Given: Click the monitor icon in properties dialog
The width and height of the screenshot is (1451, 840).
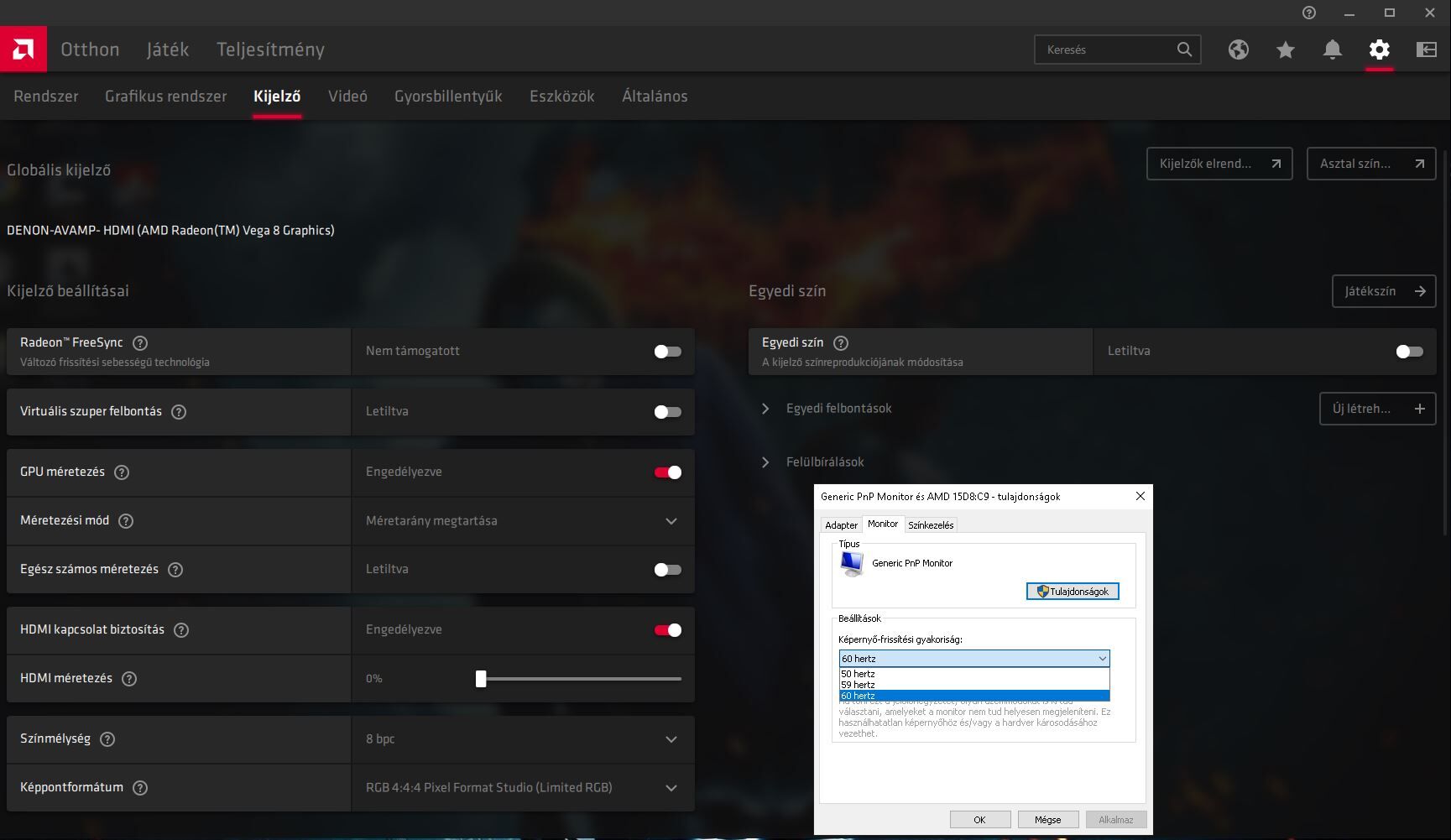Looking at the screenshot, I should tap(852, 564).
